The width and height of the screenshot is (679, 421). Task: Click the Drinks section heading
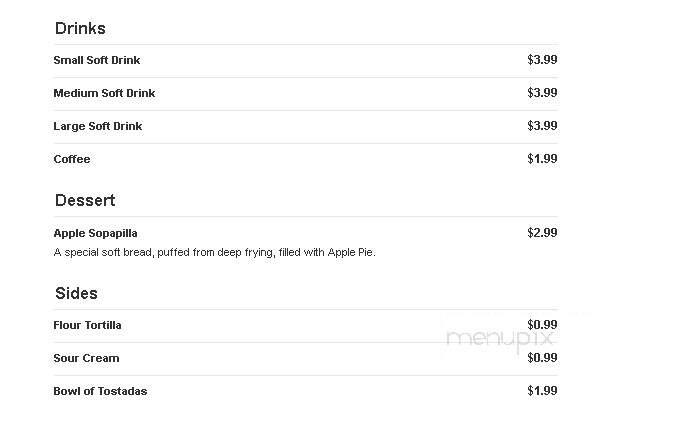80,29
